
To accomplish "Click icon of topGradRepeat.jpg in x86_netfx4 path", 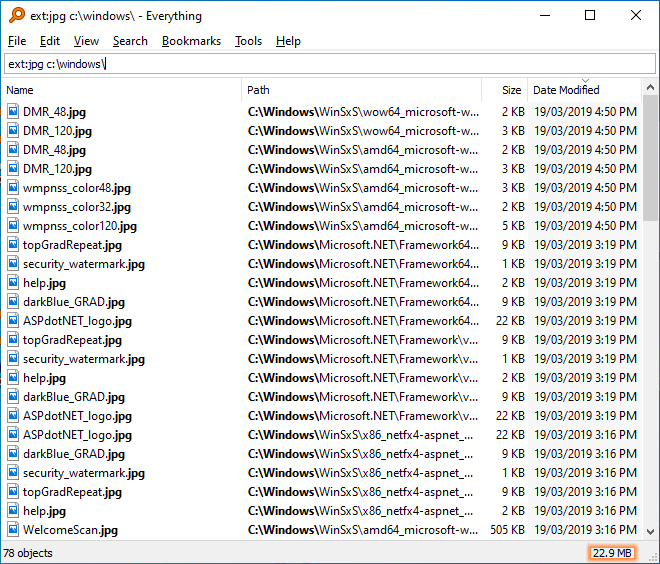I will [x=13, y=492].
